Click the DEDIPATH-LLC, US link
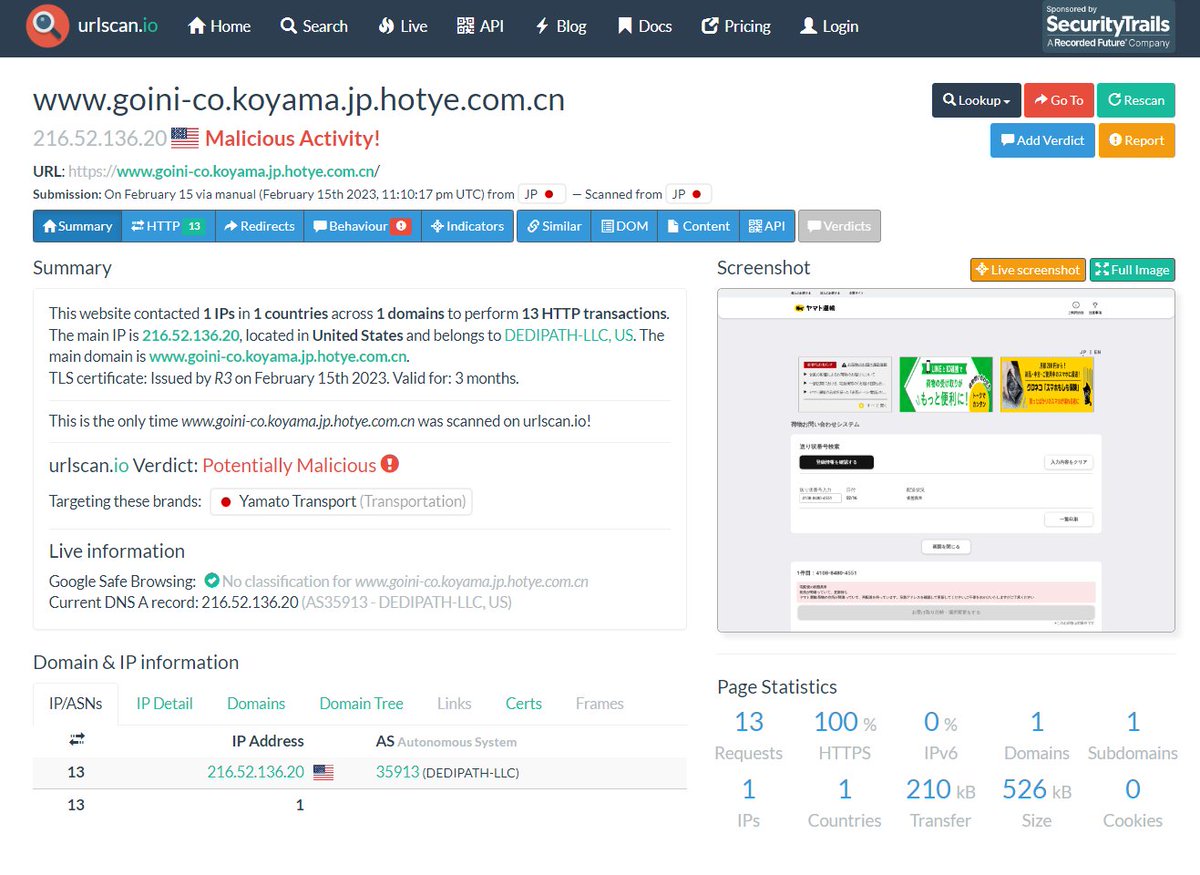 point(568,335)
